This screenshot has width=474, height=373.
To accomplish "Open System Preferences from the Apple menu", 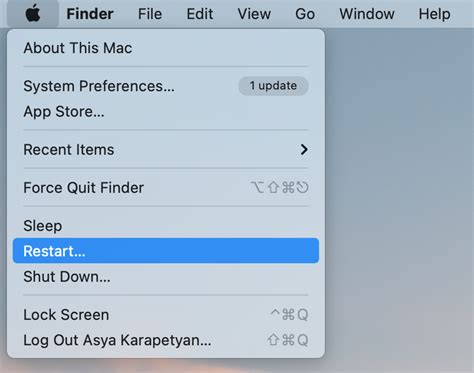I will (166, 86).
